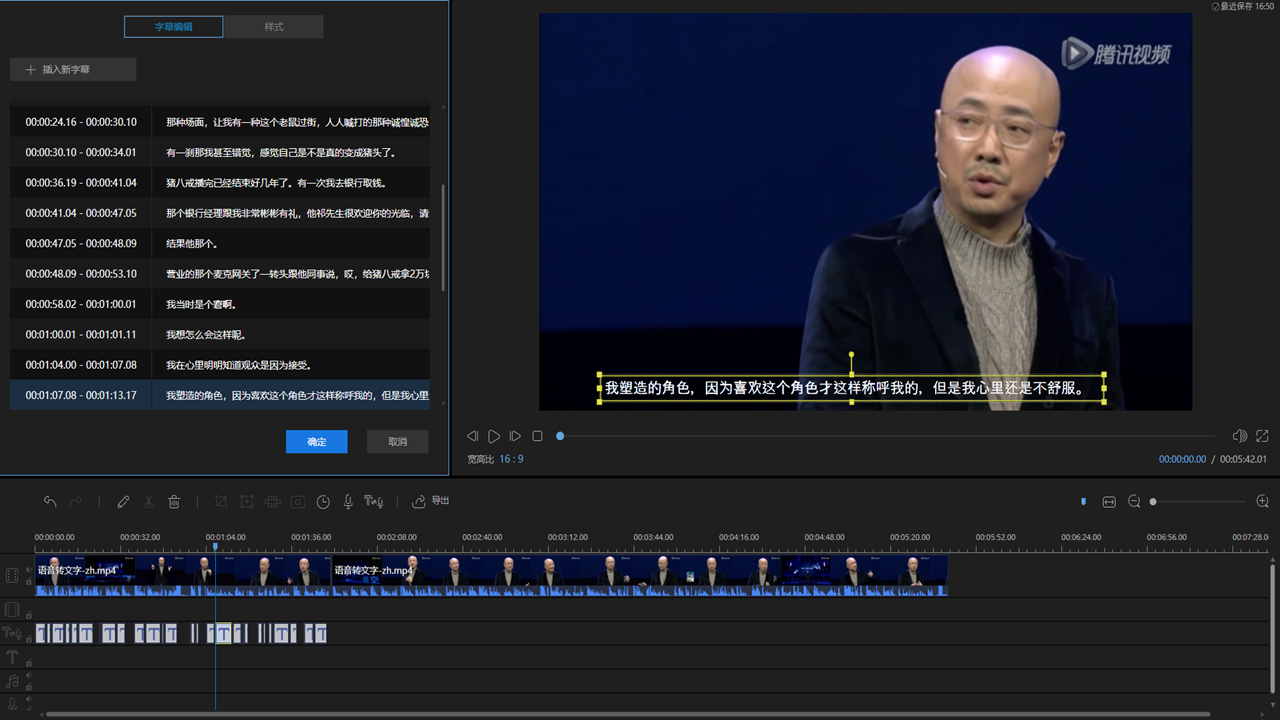Enter fullscreen preview mode

1262,436
